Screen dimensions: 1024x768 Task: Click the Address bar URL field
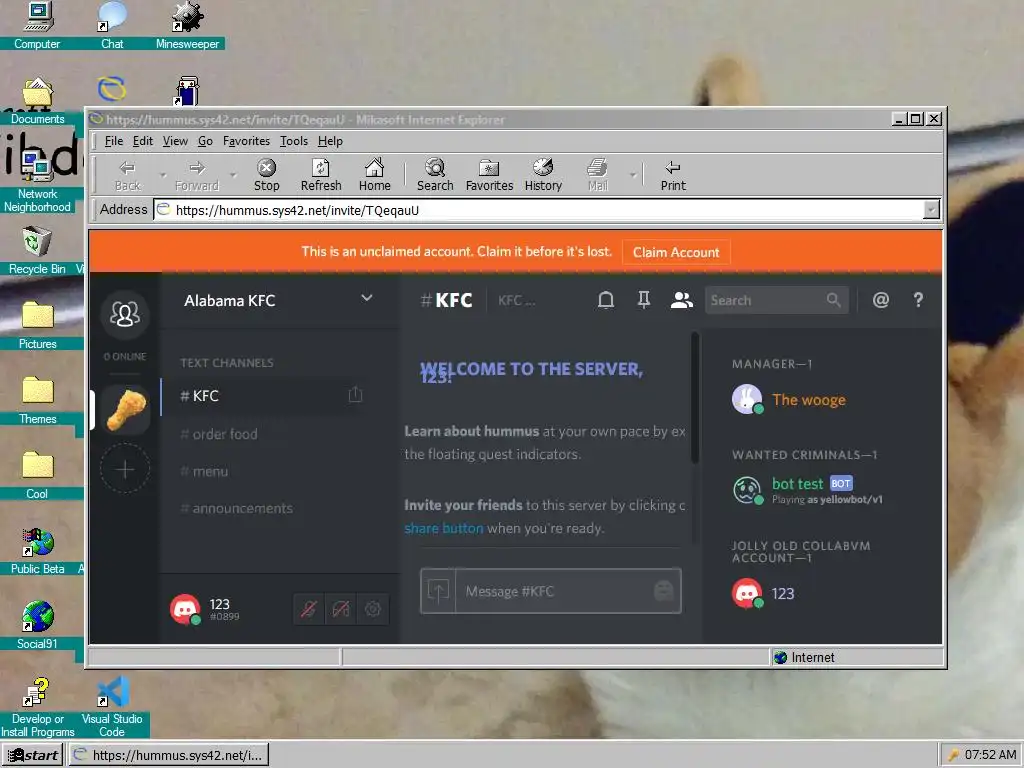click(x=539, y=210)
